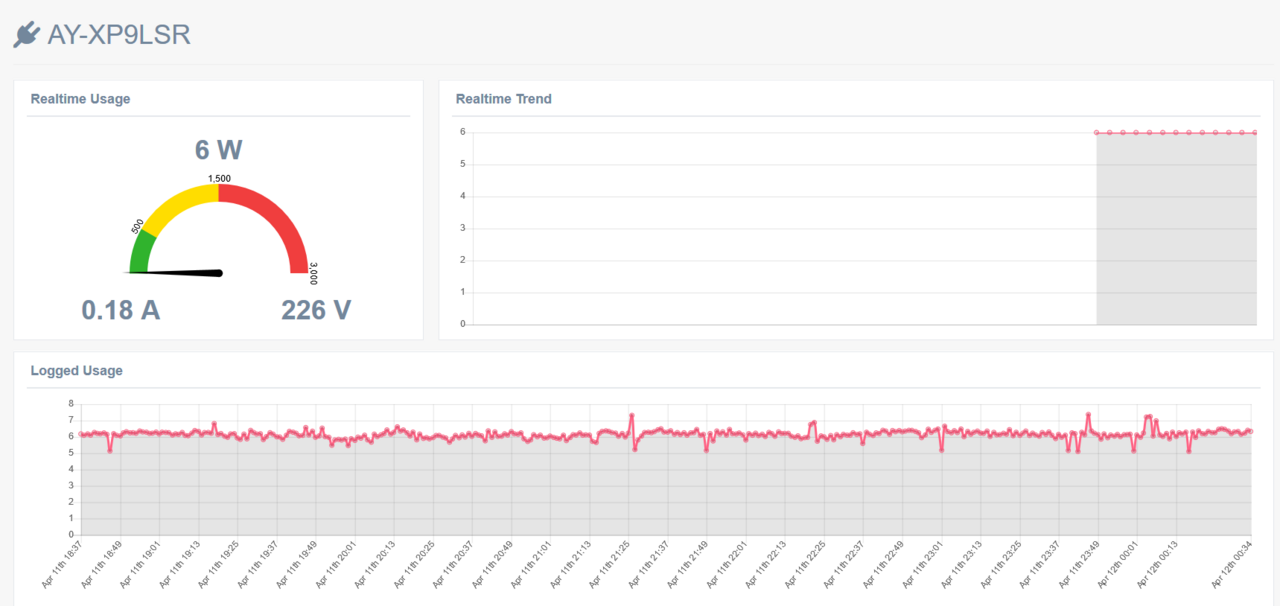Image resolution: width=1280 pixels, height=606 pixels.
Task: Click the last data point in Realtime Trend
Action: click(1254, 132)
